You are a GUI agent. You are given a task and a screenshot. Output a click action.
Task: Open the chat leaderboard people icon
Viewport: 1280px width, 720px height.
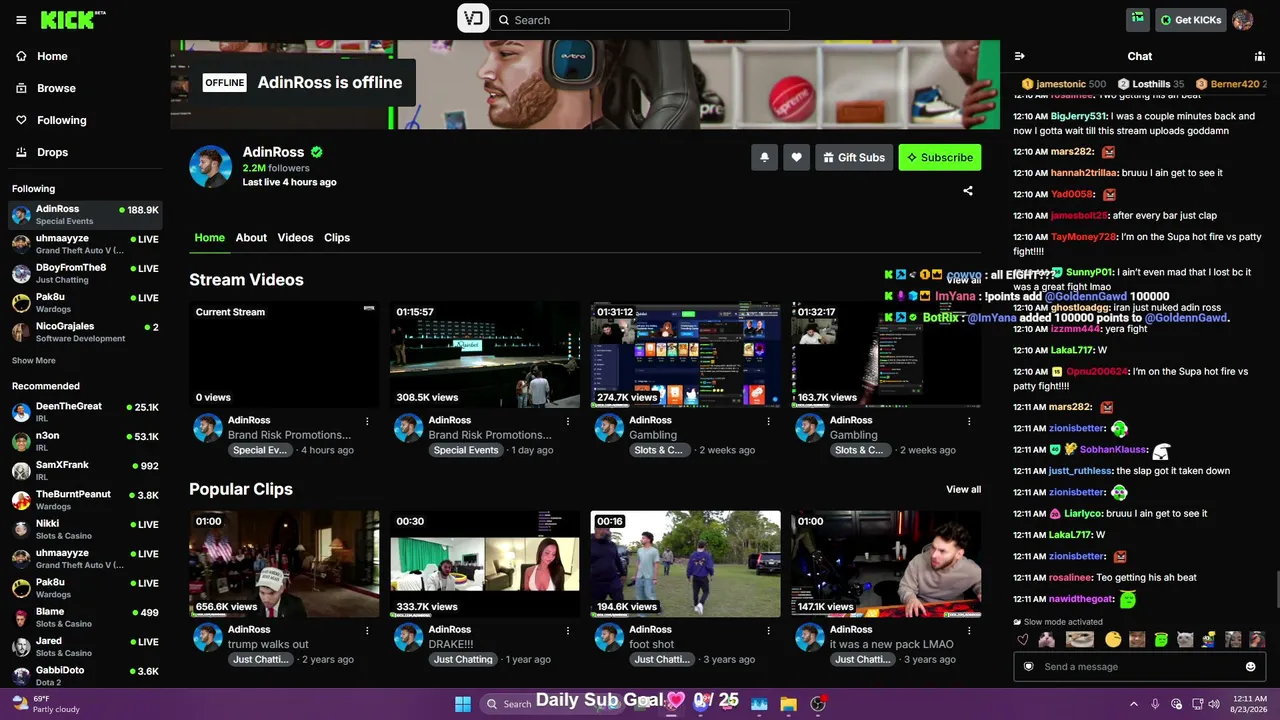point(1260,56)
